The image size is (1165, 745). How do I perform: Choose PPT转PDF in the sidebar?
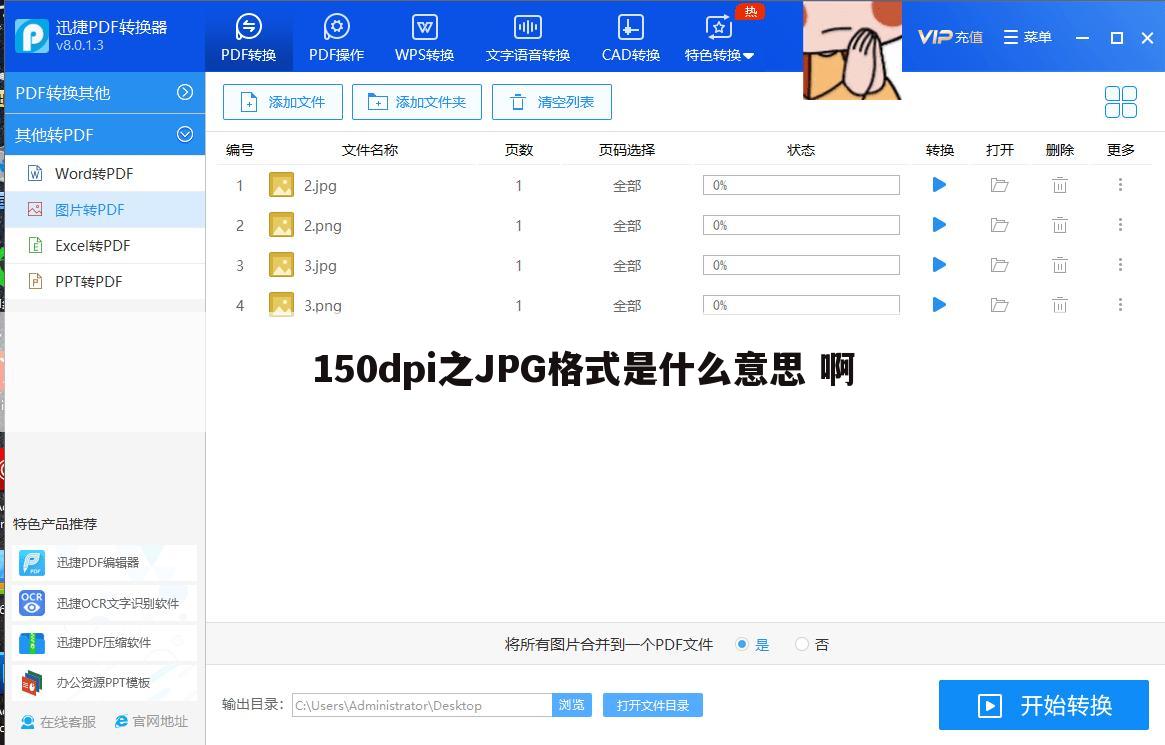[x=105, y=282]
